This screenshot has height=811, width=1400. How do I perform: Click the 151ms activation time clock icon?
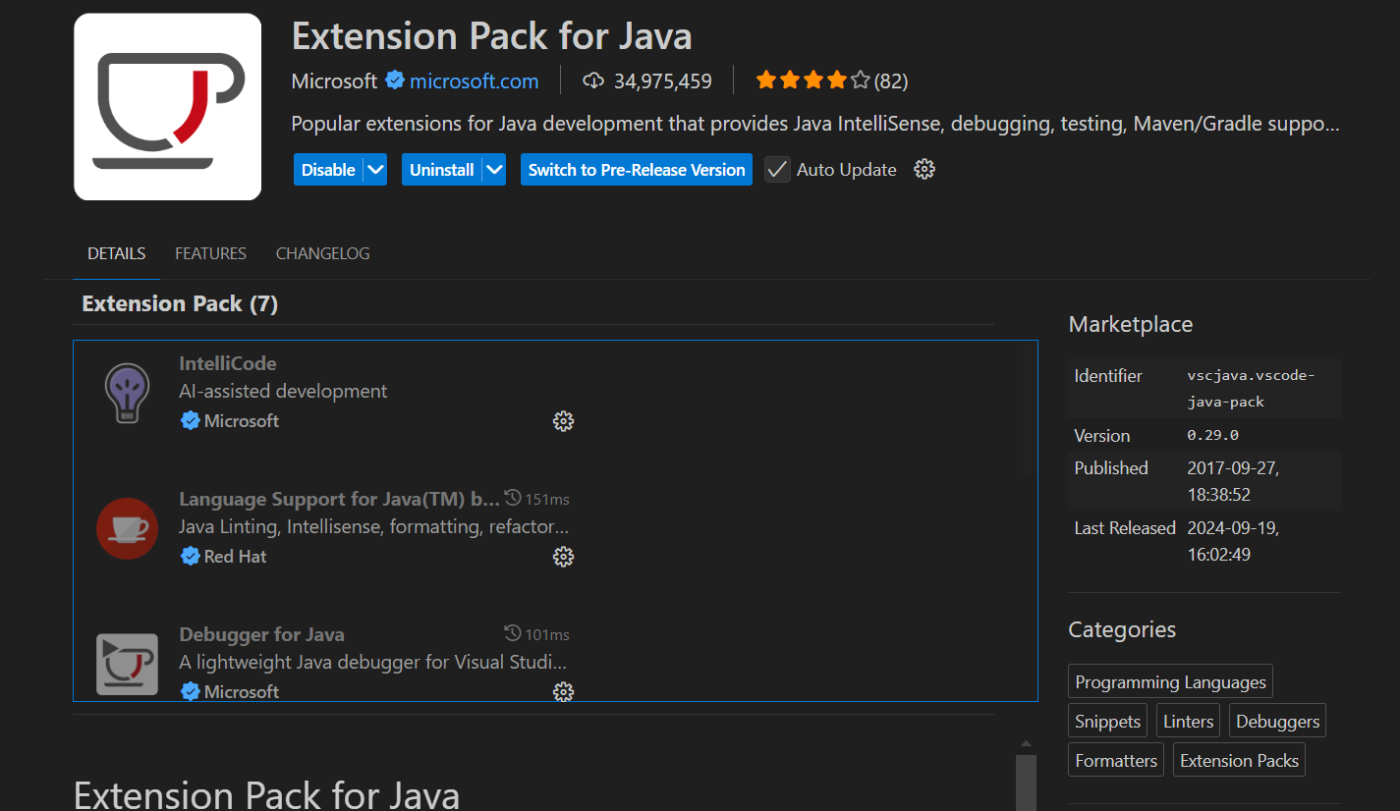click(x=513, y=498)
